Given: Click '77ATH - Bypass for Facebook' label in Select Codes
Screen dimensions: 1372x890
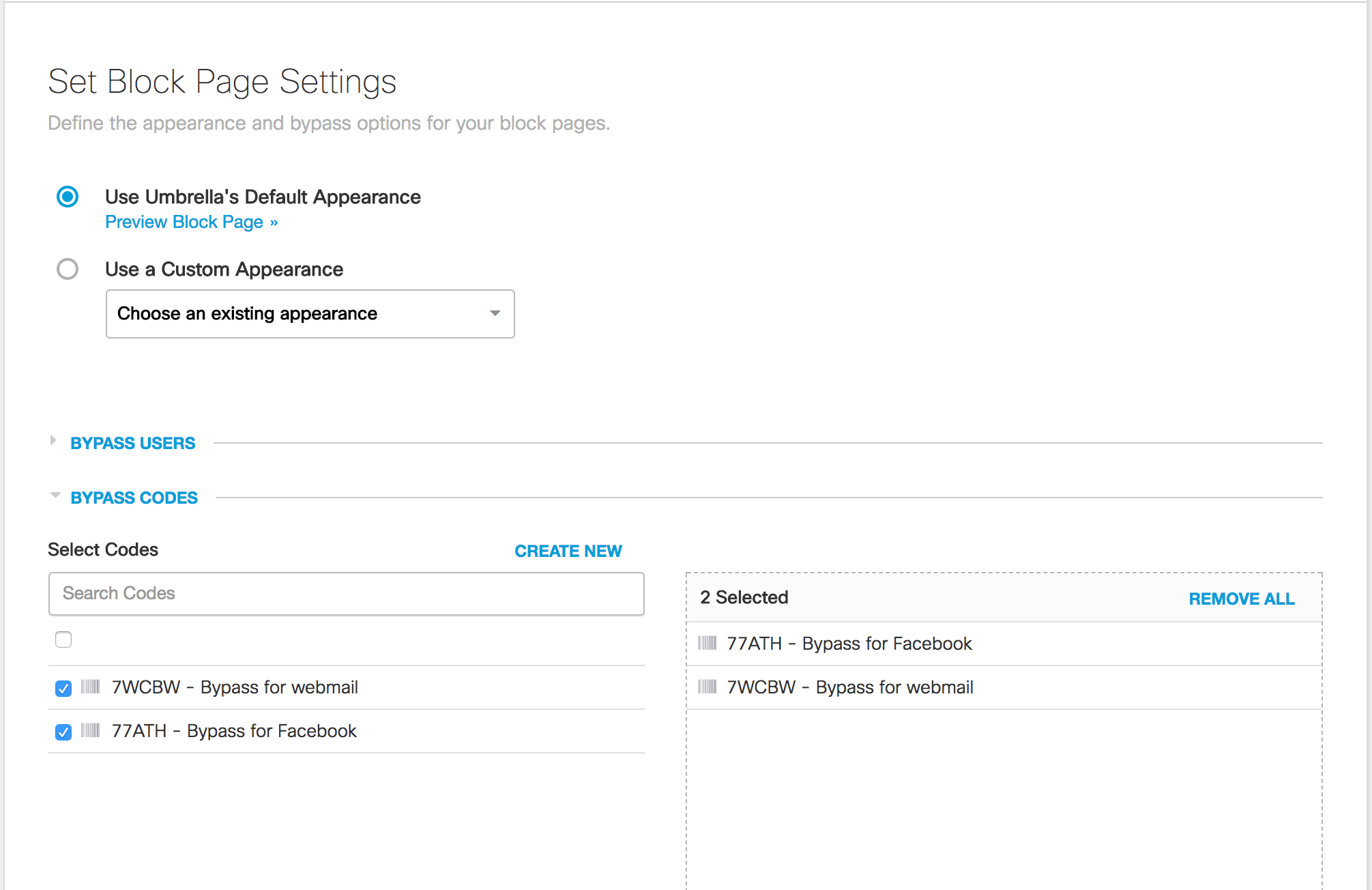Looking at the screenshot, I should [x=234, y=731].
